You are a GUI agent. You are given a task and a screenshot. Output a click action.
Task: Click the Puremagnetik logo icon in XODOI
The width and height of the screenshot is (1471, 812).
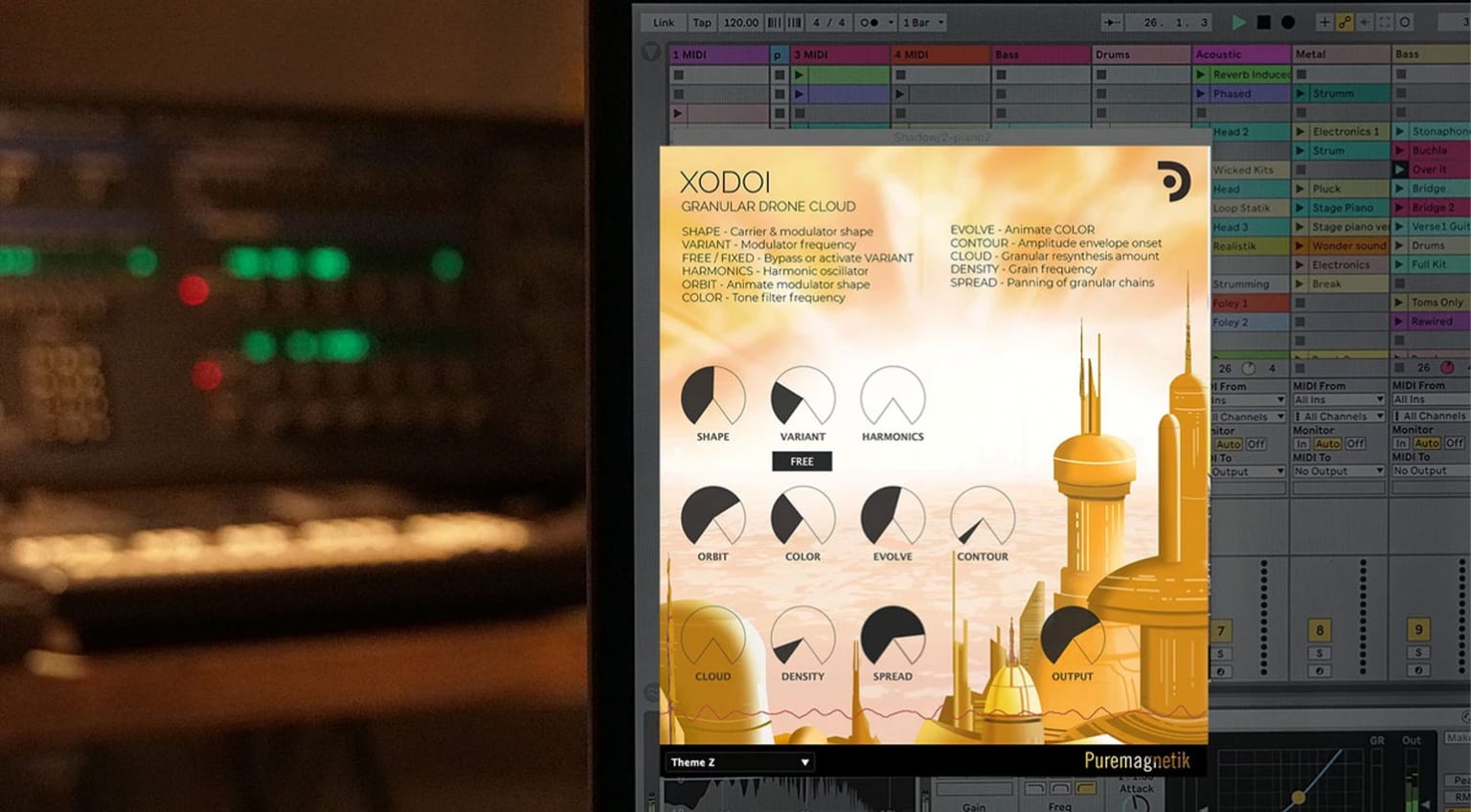pos(1172,181)
